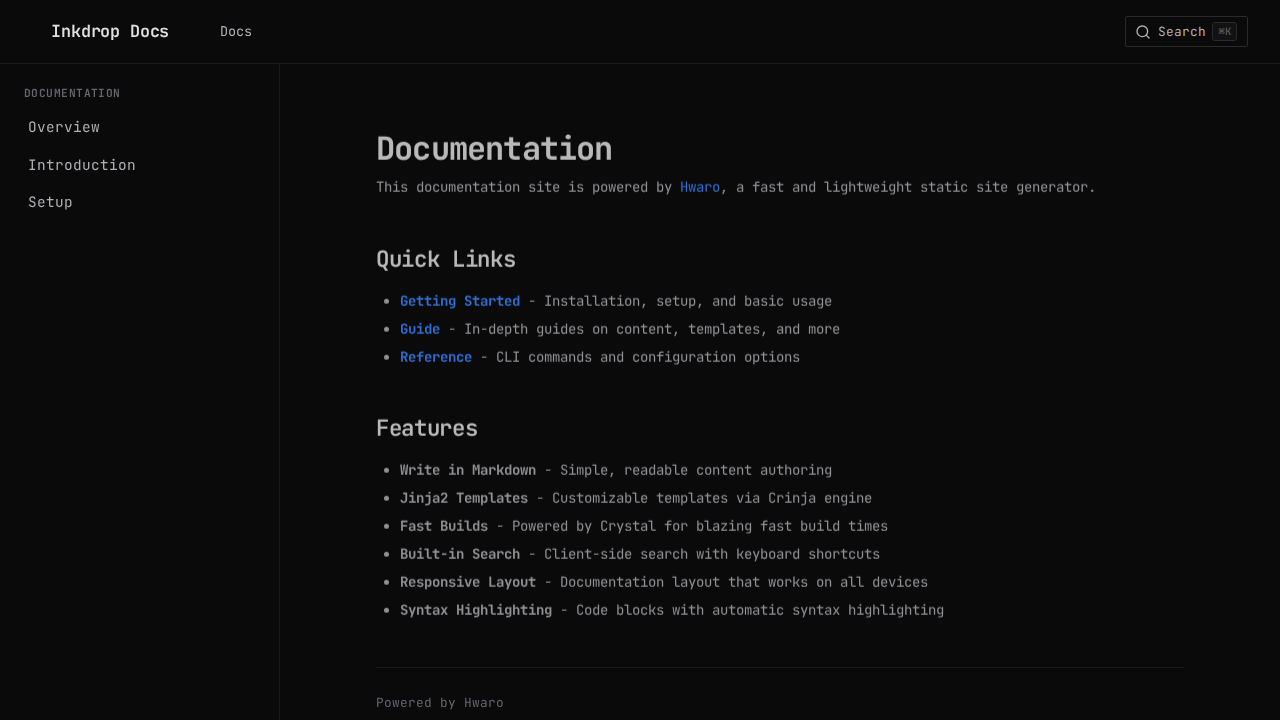Click the Syntax Highlighting feature entry
Viewport: 1280px width, 720px height.
pos(475,610)
